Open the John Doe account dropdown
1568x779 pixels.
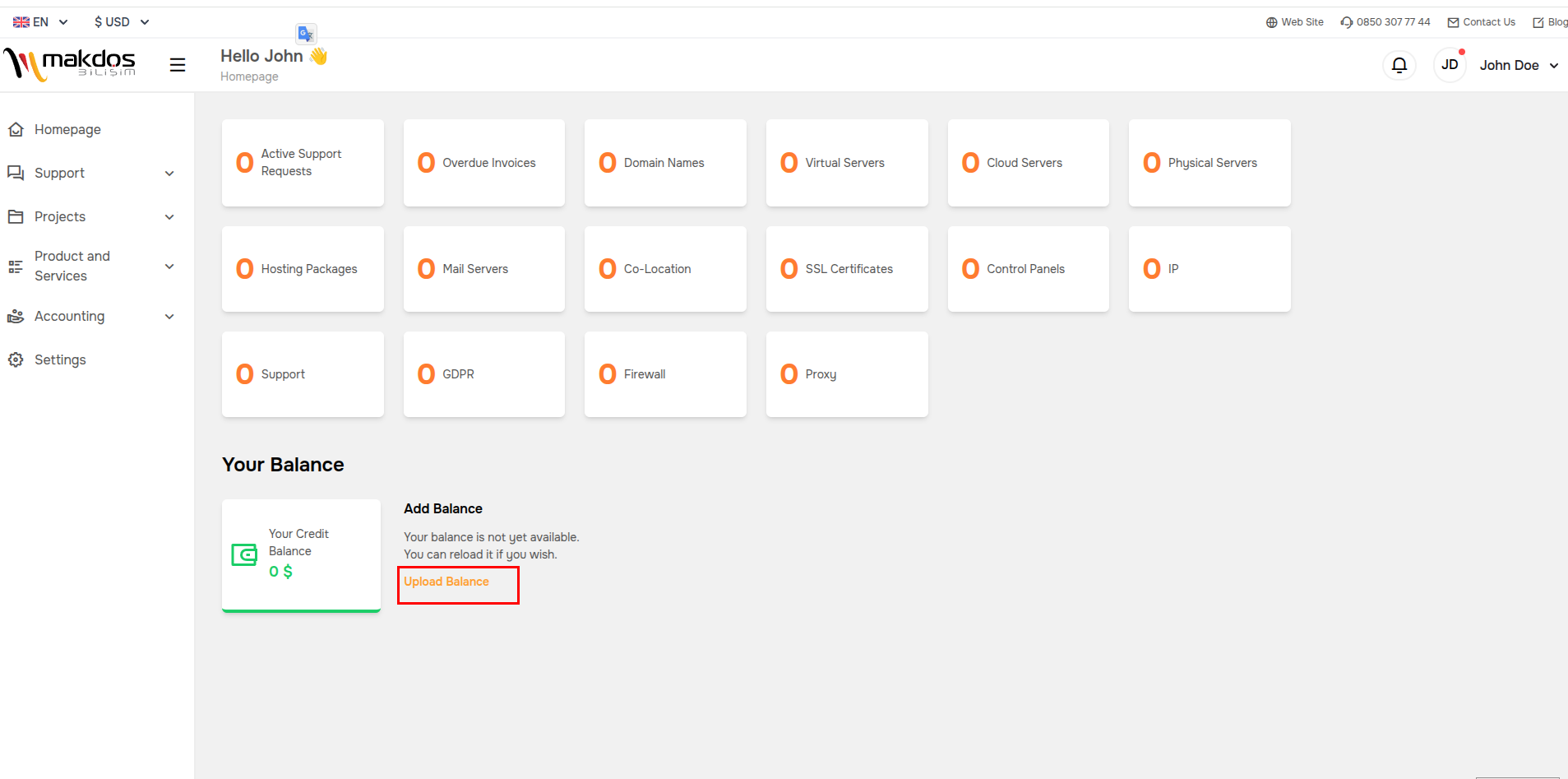1519,66
